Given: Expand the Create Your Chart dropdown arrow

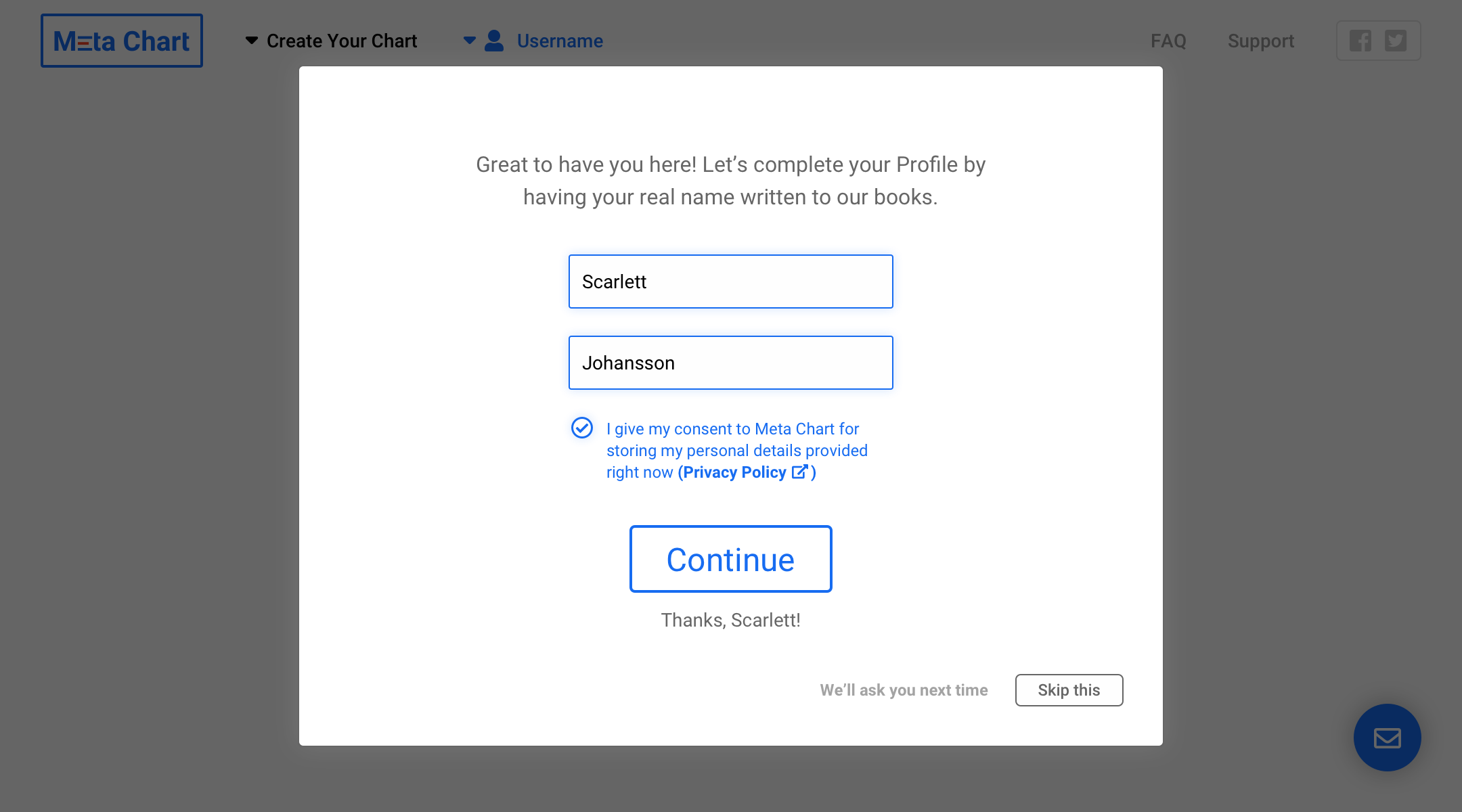Looking at the screenshot, I should click(x=252, y=41).
